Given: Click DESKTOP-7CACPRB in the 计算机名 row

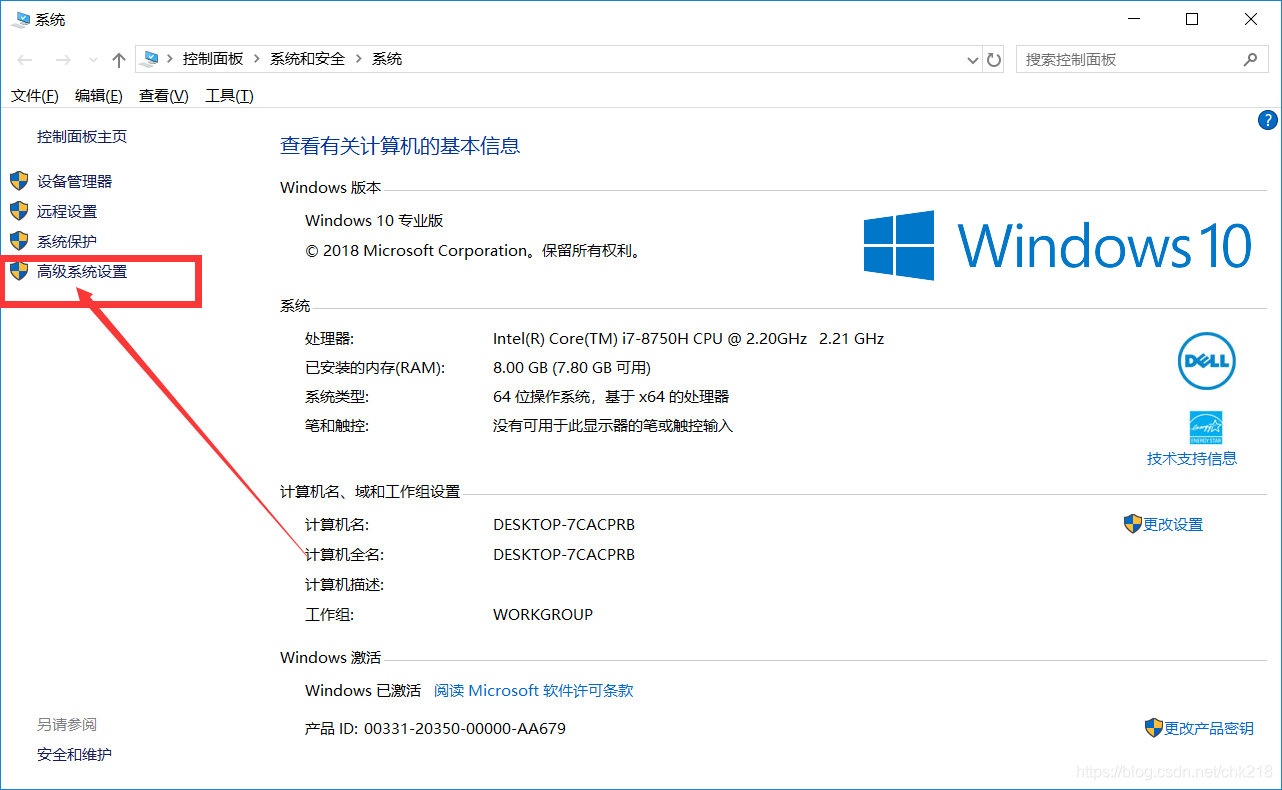Looking at the screenshot, I should (564, 524).
